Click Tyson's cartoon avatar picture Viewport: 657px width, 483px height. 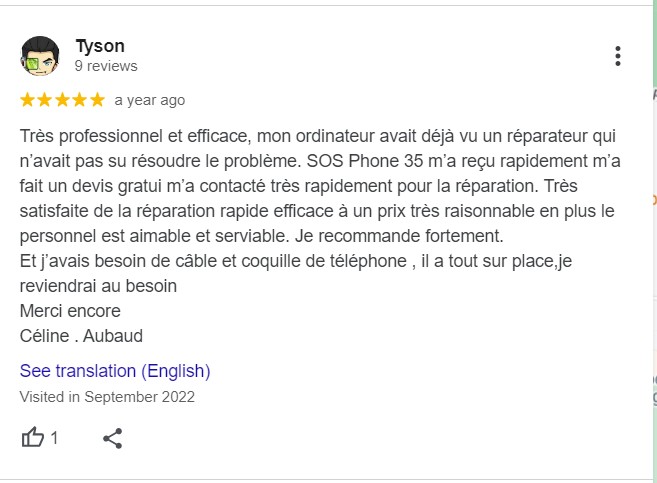[x=40, y=56]
